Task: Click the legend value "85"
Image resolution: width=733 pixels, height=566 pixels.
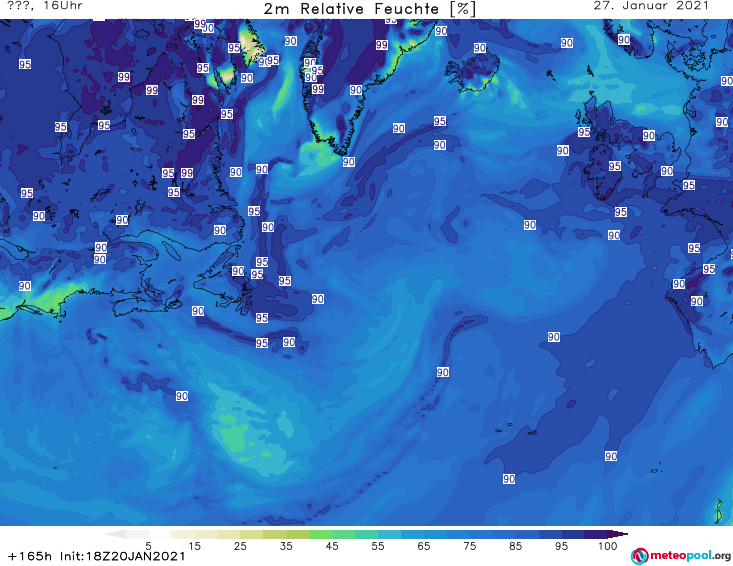Action: [515, 546]
